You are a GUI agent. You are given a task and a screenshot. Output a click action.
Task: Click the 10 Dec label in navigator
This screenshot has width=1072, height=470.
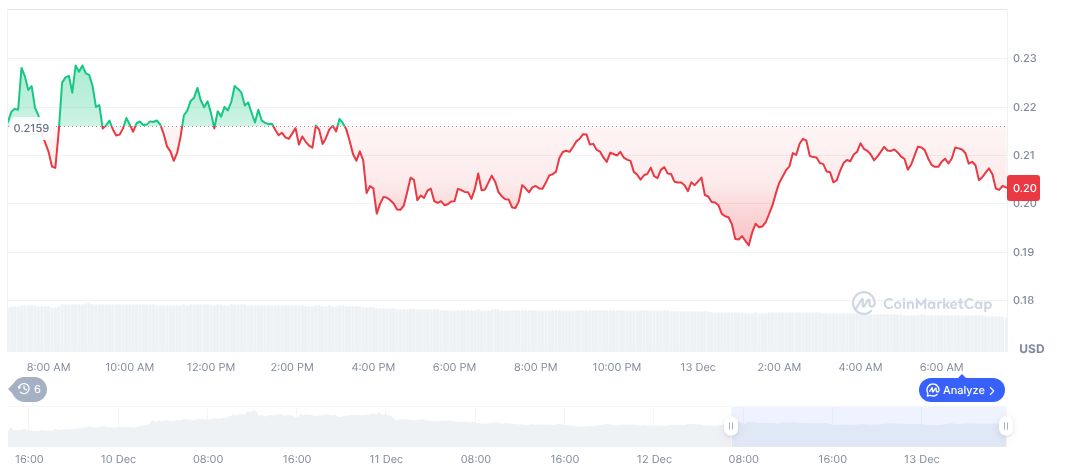point(119,460)
